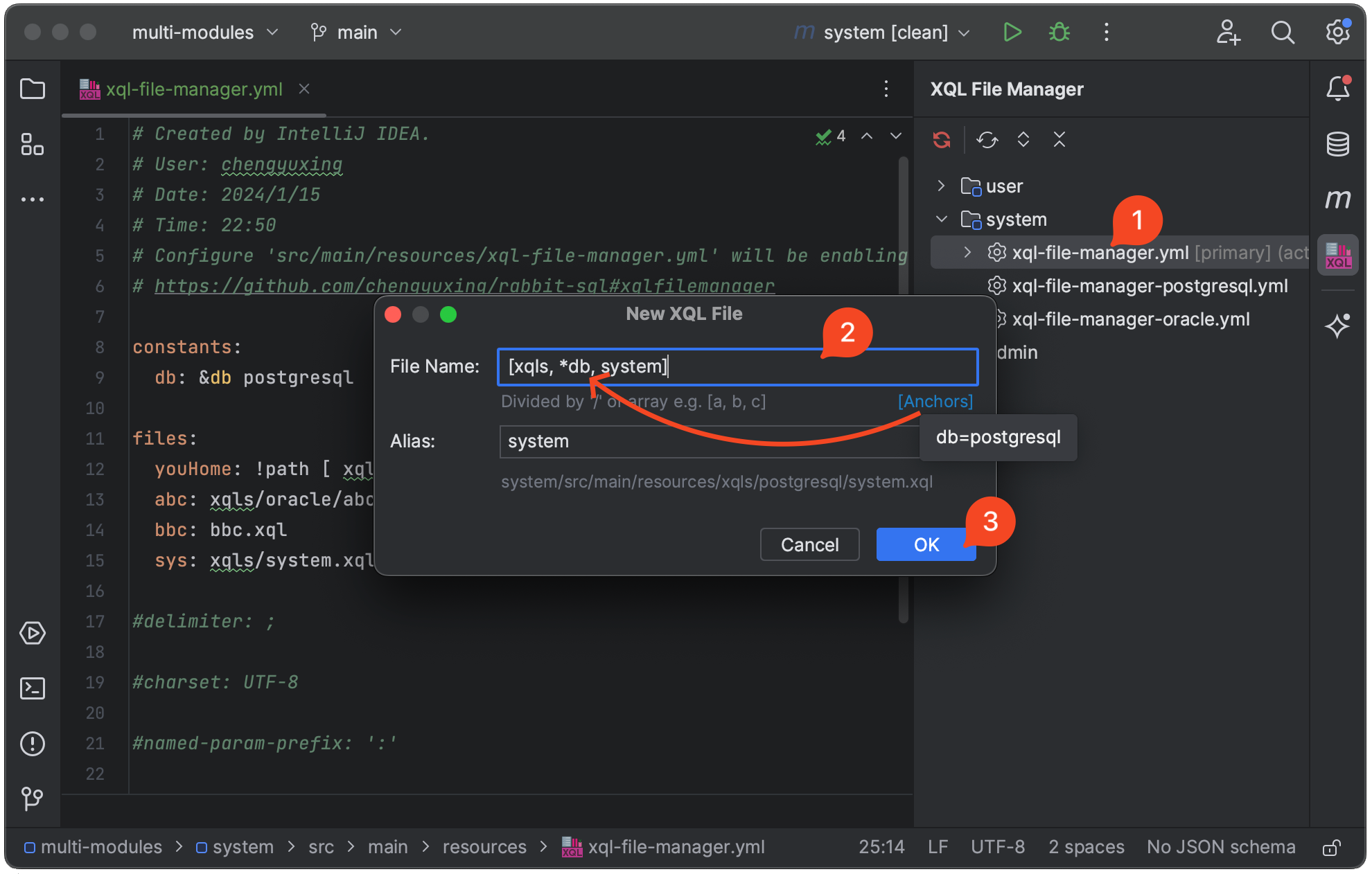Select xql-file-manager-oracle.yml in tree
Image resolution: width=1372 pixels, height=874 pixels.
[1131, 319]
